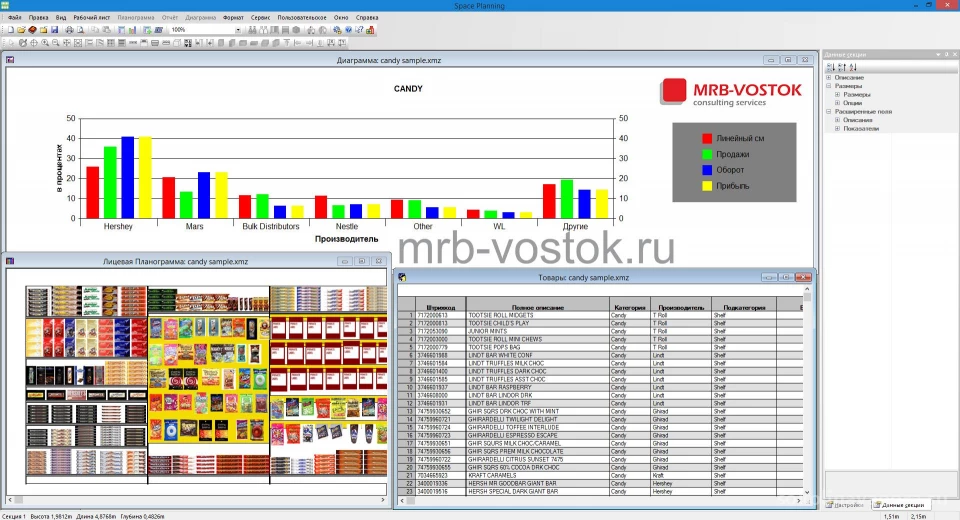Screen dimensions: 960x520
Task: Open the Данные секции panel options arrow
Action: (938, 54)
